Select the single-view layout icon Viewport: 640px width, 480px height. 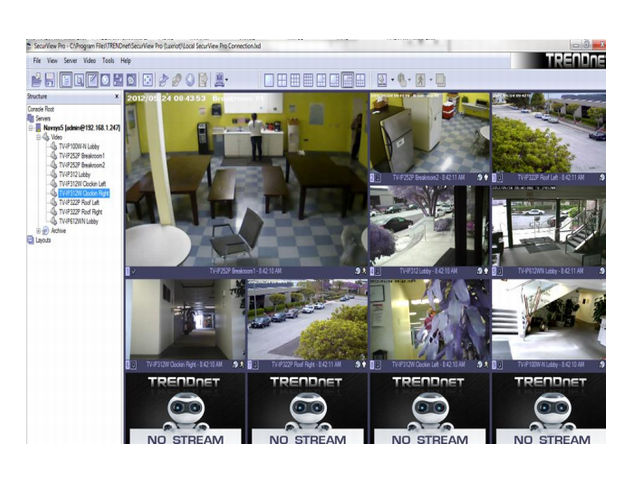pos(269,80)
